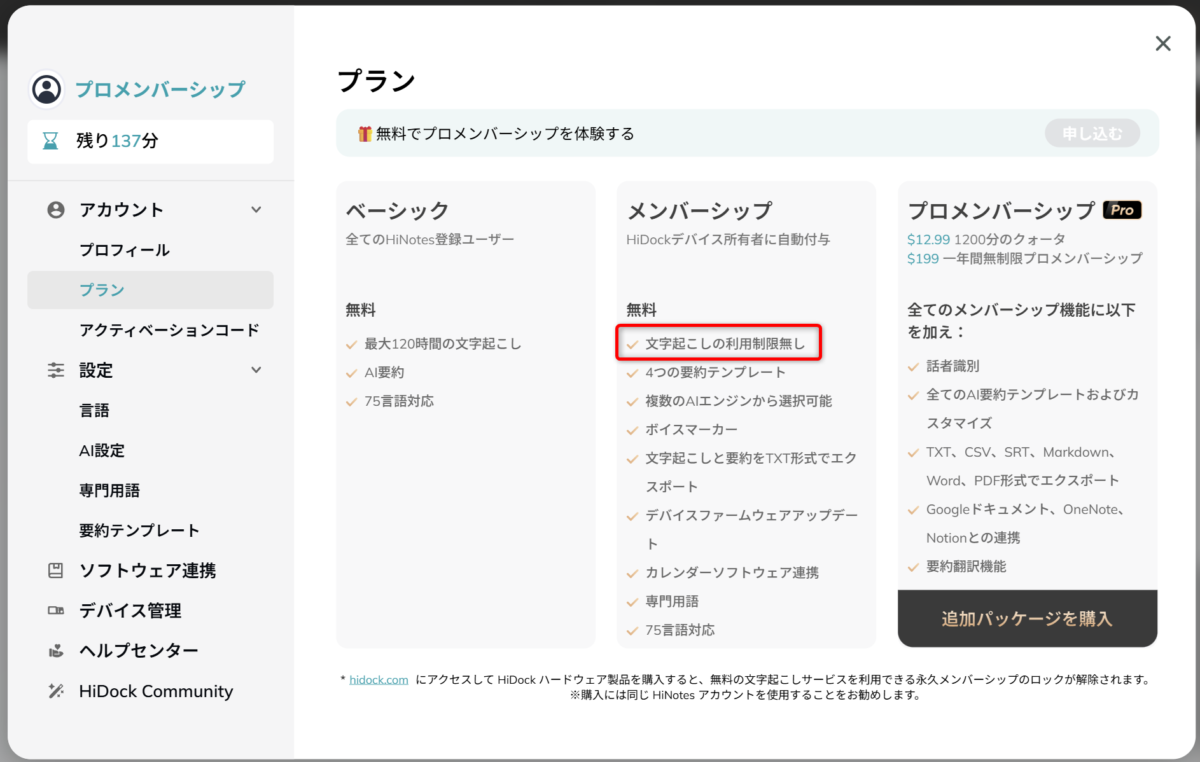Screen dimensions: 1200x762
Task: Select the プラン menu item
Action: (x=150, y=290)
